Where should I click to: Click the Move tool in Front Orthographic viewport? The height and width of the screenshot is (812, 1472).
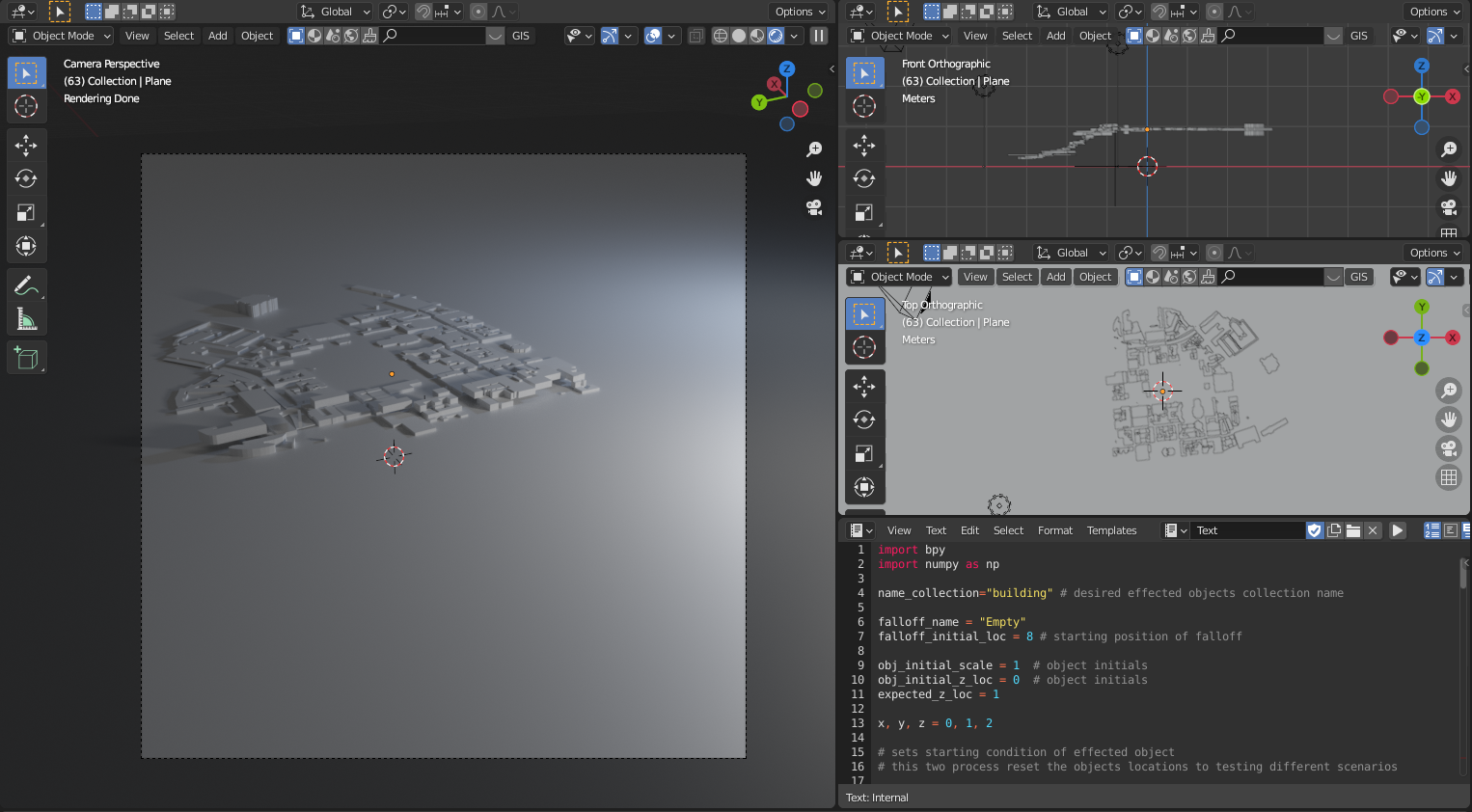pyautogui.click(x=864, y=146)
